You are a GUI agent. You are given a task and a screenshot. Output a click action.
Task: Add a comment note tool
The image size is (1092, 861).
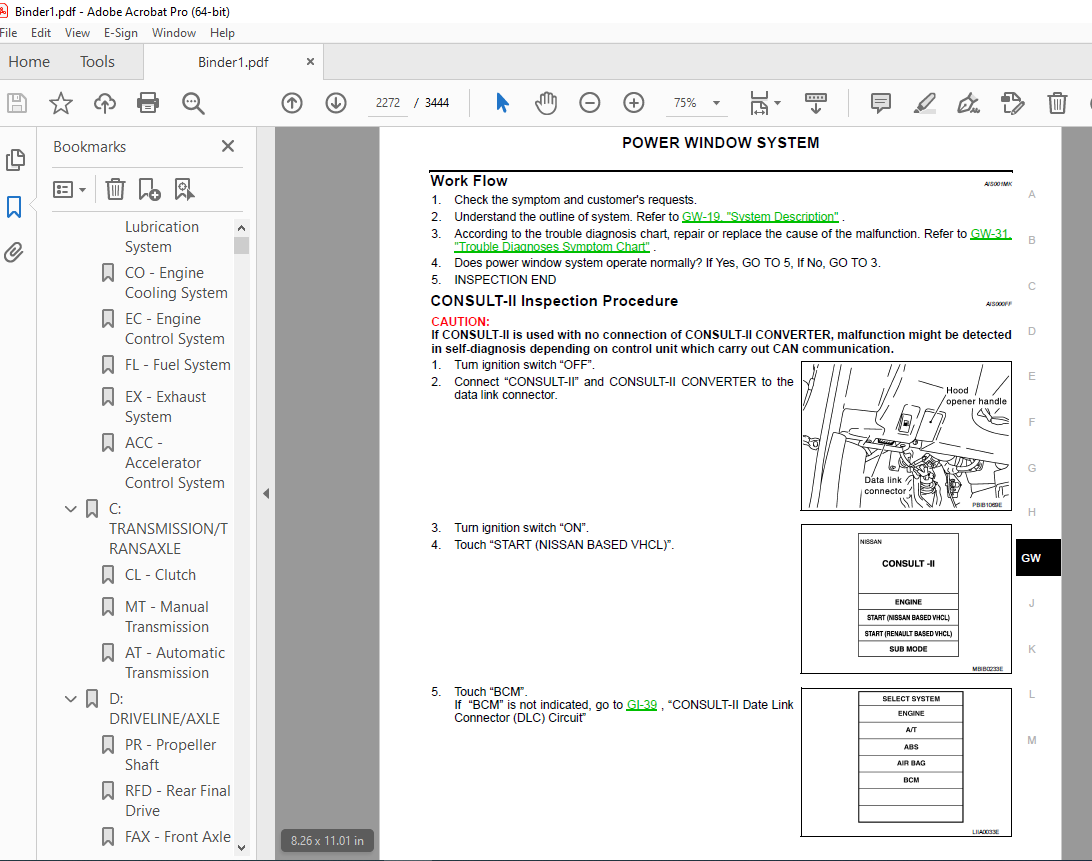(880, 103)
